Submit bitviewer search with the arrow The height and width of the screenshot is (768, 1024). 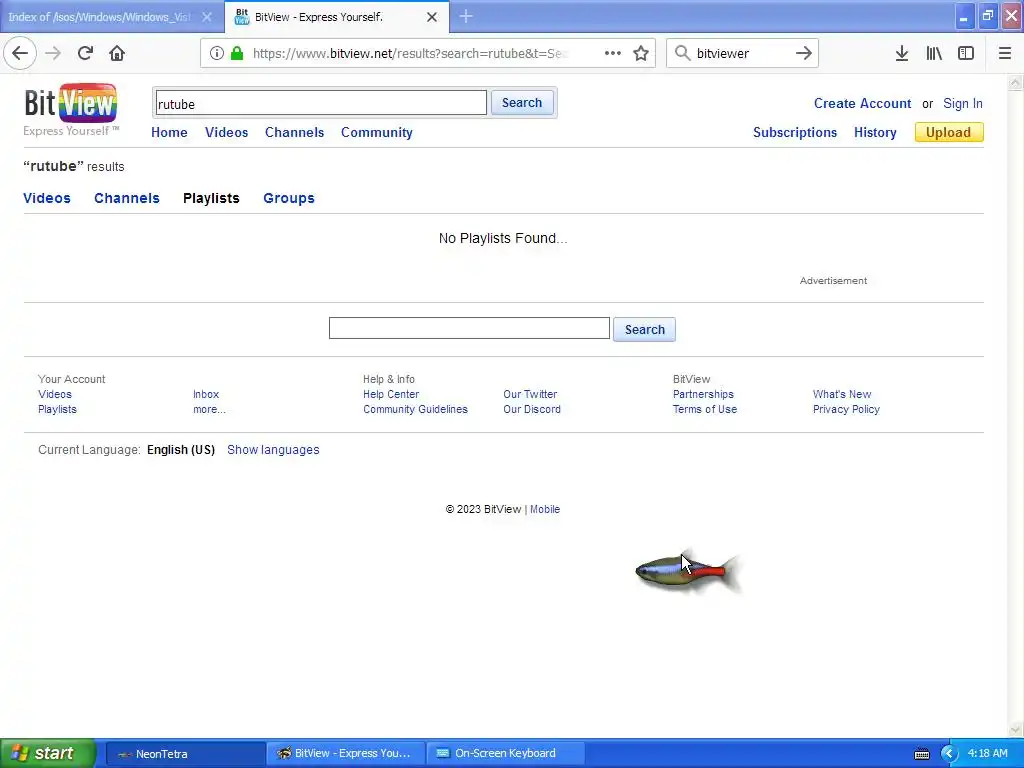click(804, 53)
